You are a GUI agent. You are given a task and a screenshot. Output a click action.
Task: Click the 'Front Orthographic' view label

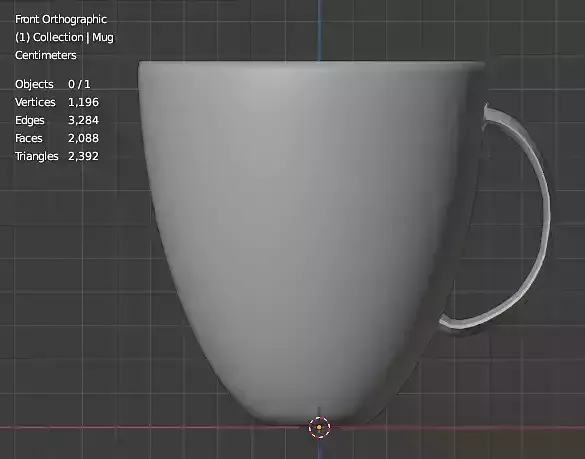pyautogui.click(x=61, y=19)
